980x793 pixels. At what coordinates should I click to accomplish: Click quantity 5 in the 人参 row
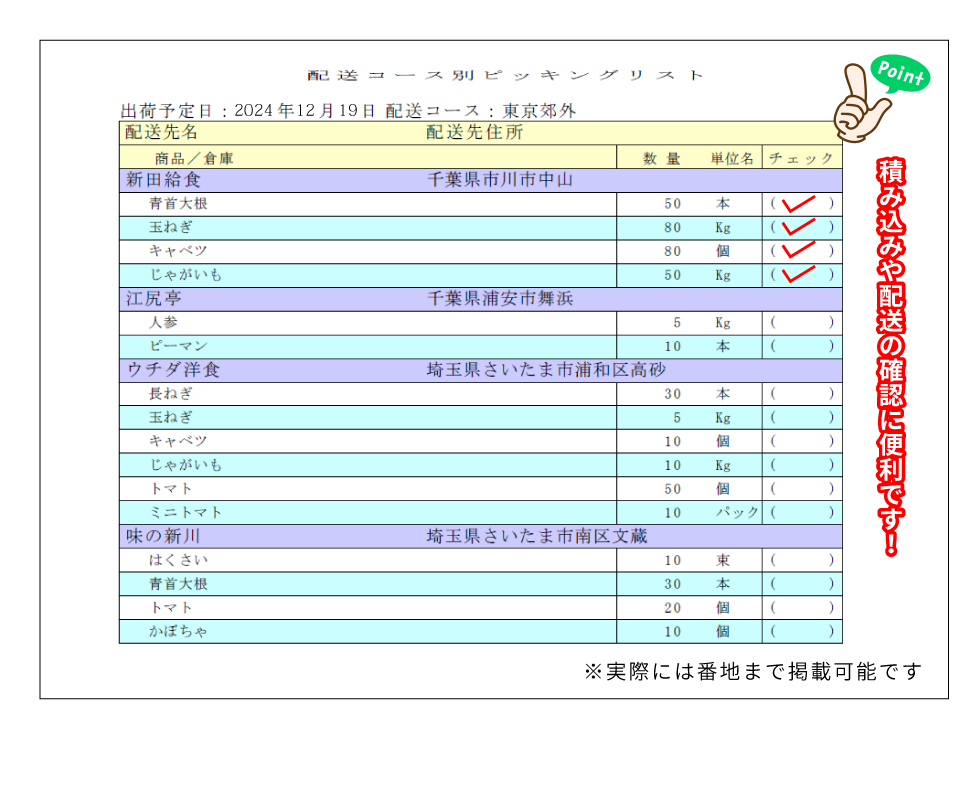[677, 323]
